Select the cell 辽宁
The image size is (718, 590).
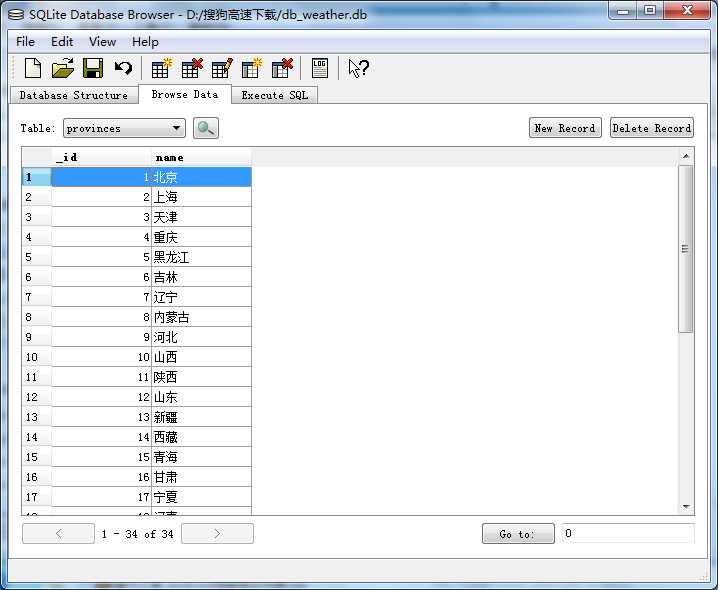click(x=201, y=297)
